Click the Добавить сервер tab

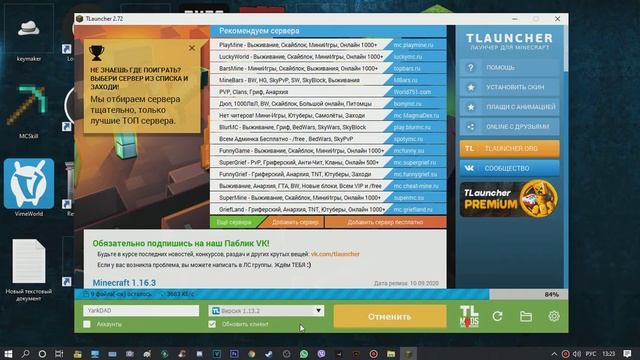click(x=295, y=222)
